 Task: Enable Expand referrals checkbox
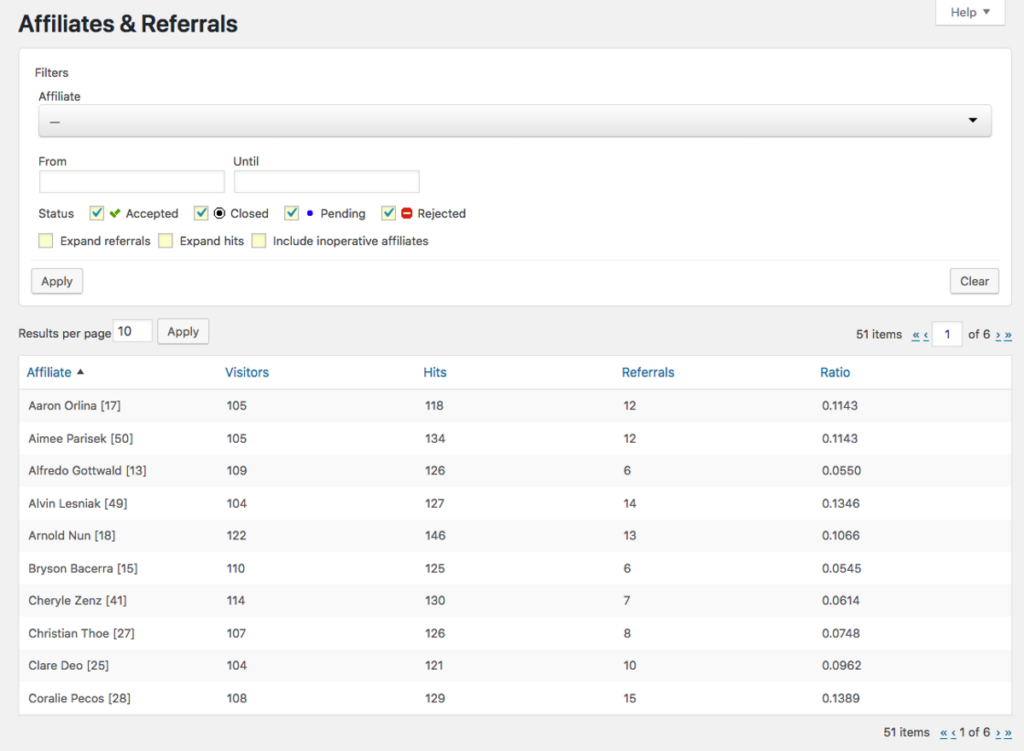(46, 241)
